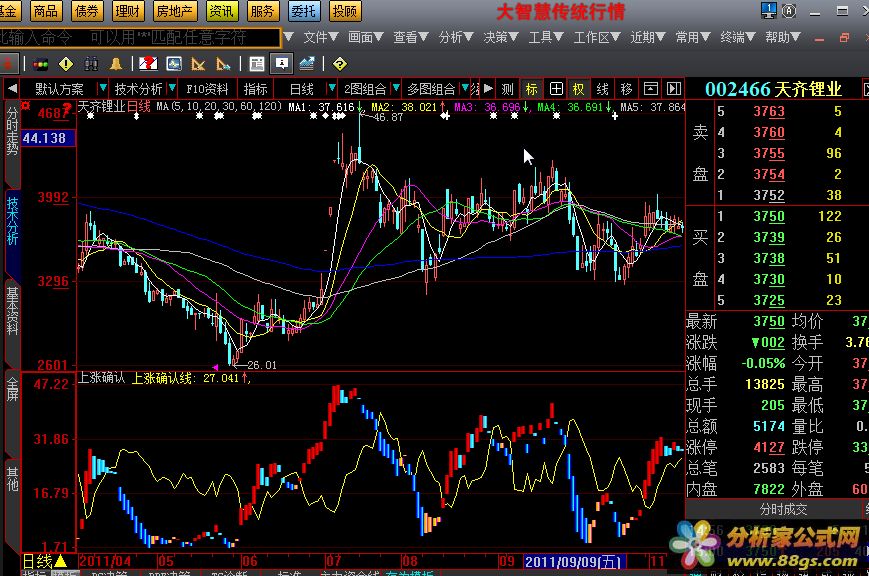Image resolution: width=869 pixels, height=576 pixels.
Task: Open the 多图组合 dropdown arrow
Action: [465, 88]
